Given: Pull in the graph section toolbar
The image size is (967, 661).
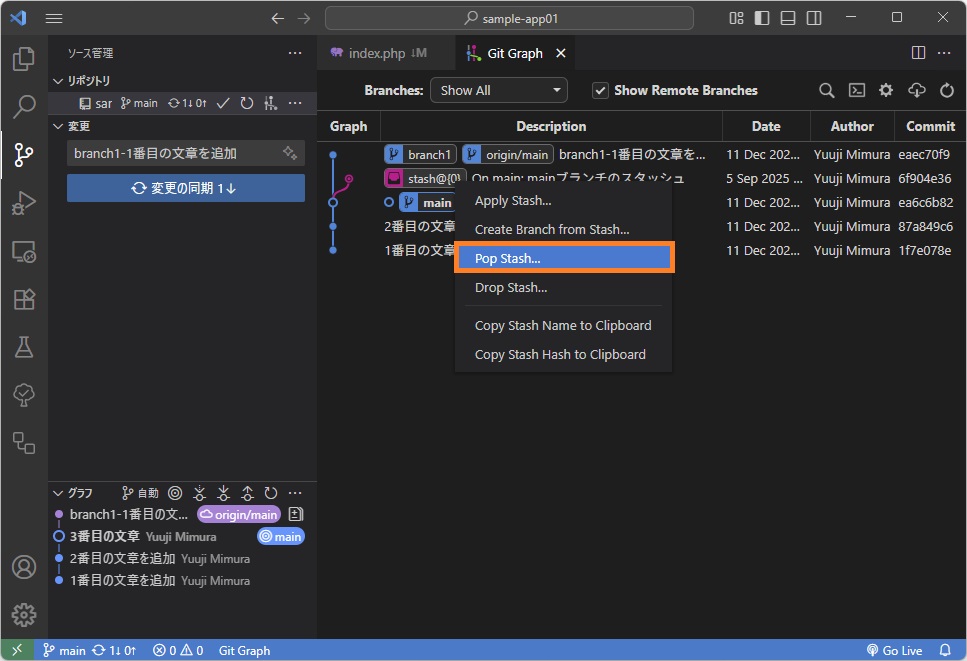Looking at the screenshot, I should (x=223, y=493).
